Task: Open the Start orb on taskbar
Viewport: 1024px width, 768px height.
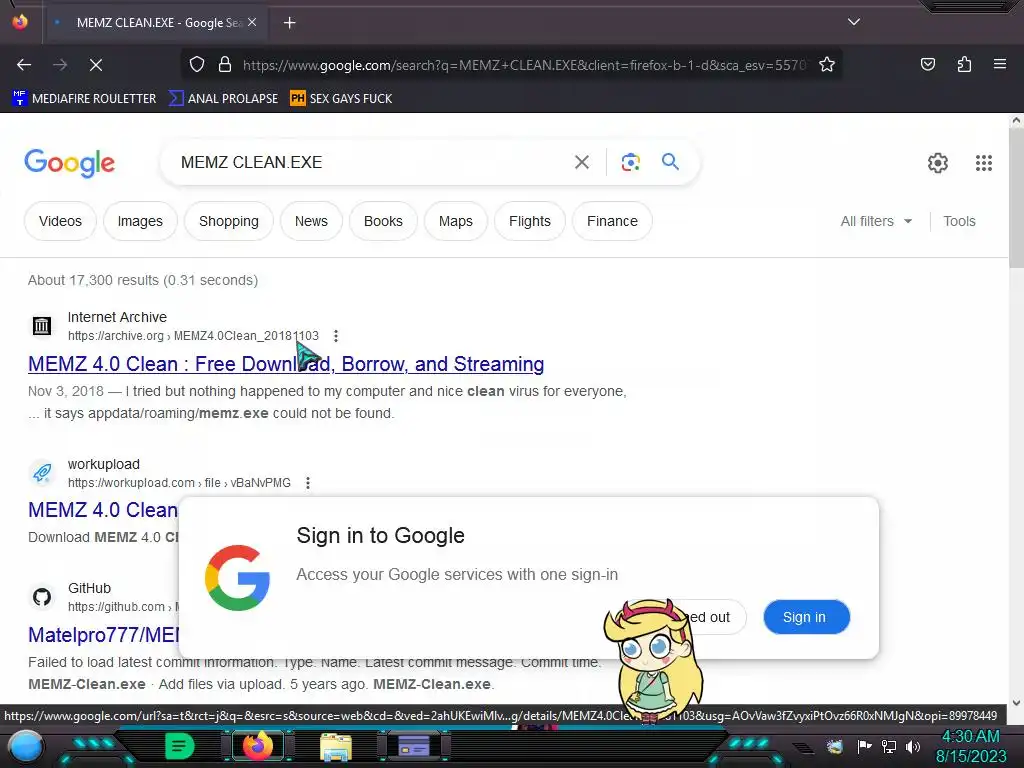Action: tap(27, 746)
